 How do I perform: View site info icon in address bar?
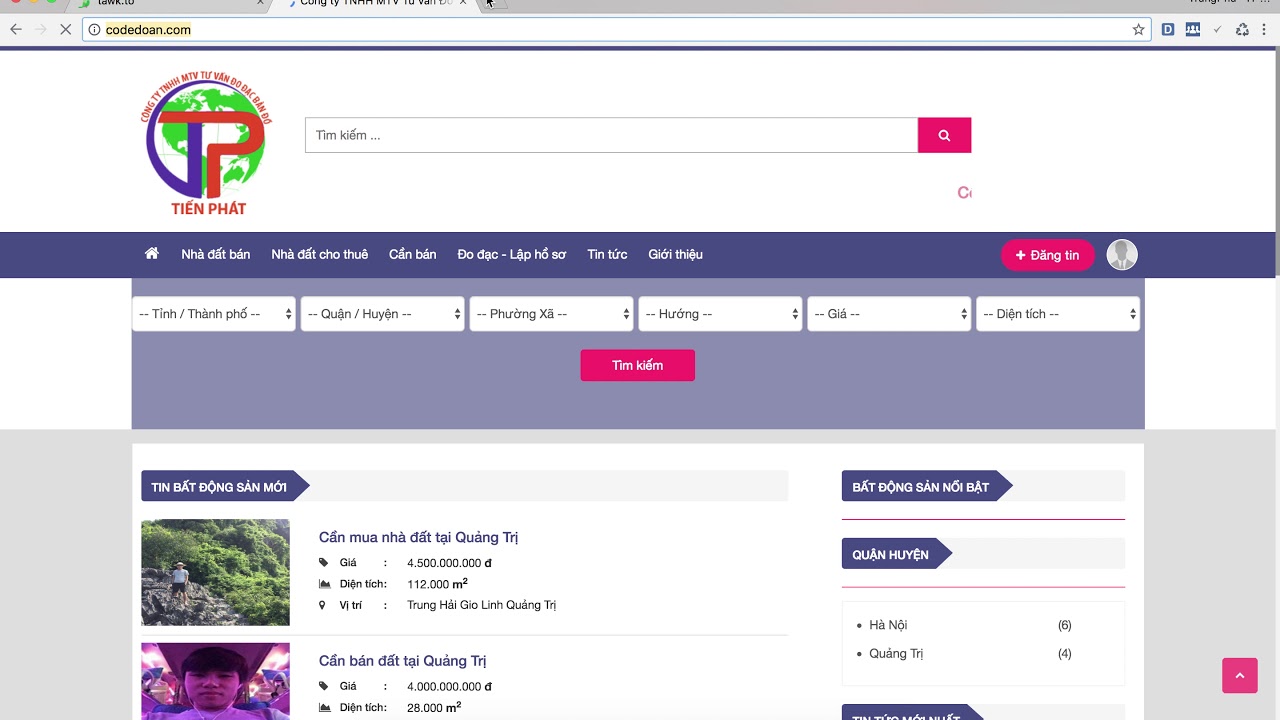pyautogui.click(x=94, y=30)
